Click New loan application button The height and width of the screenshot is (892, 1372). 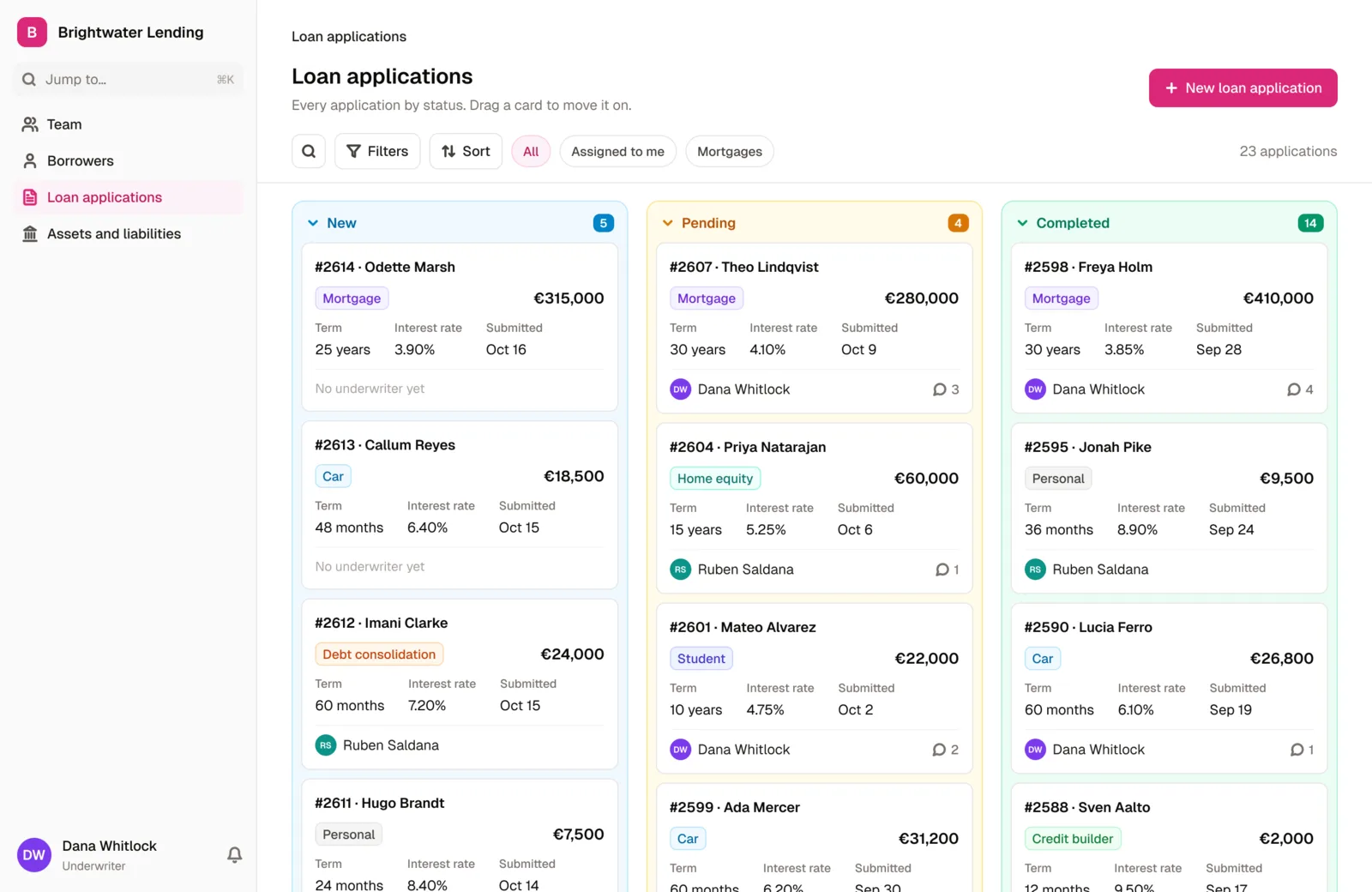coord(1243,87)
